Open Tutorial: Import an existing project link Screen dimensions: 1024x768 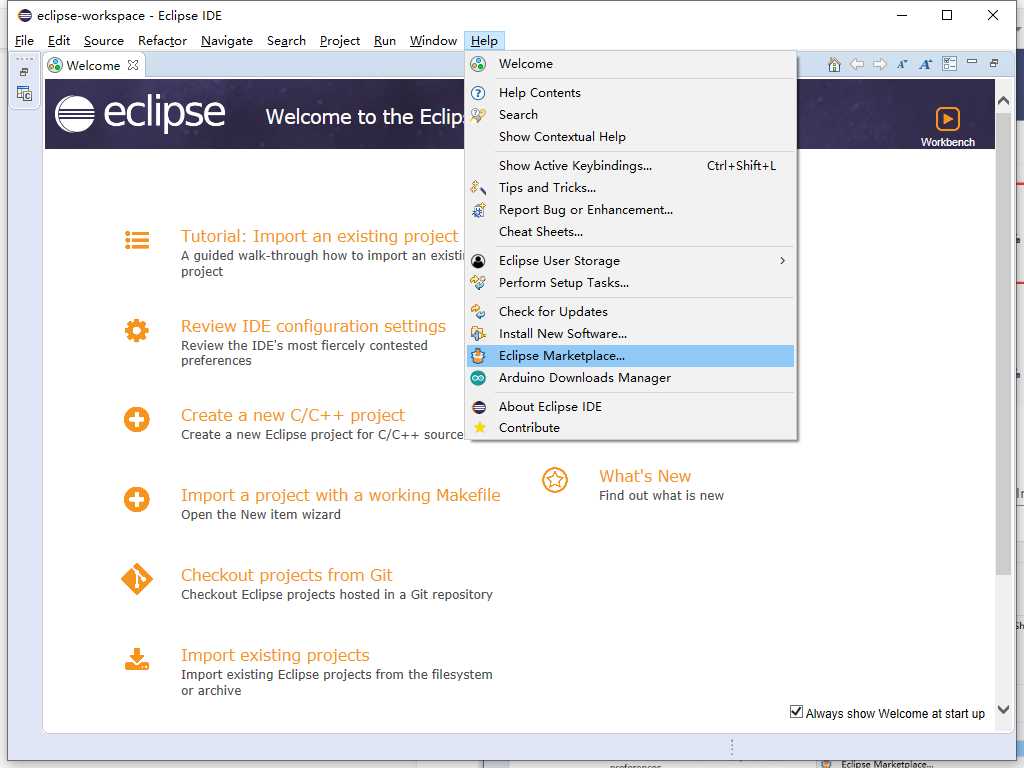click(319, 236)
